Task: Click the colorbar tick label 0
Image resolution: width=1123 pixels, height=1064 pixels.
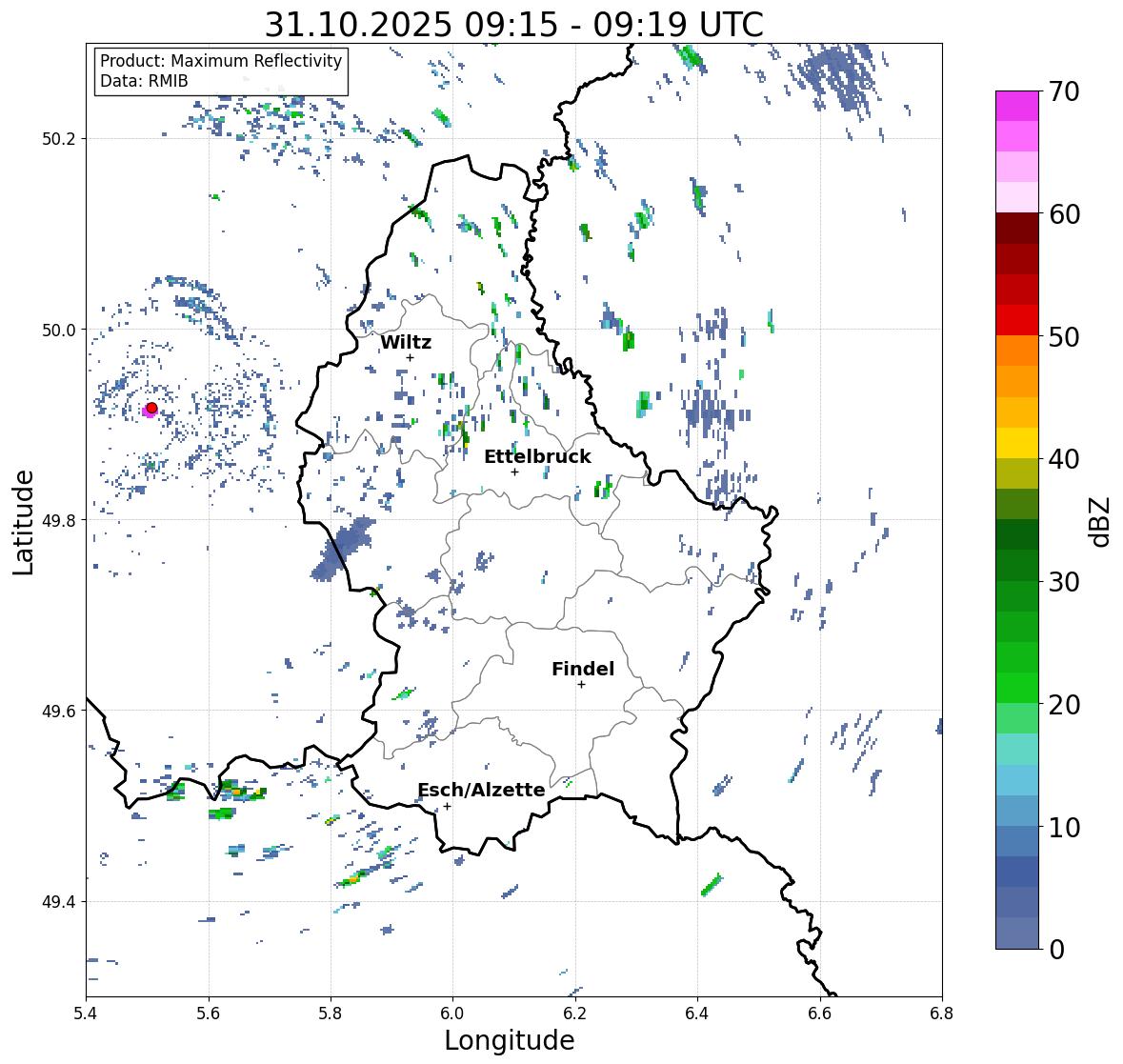Action: 1057,950
